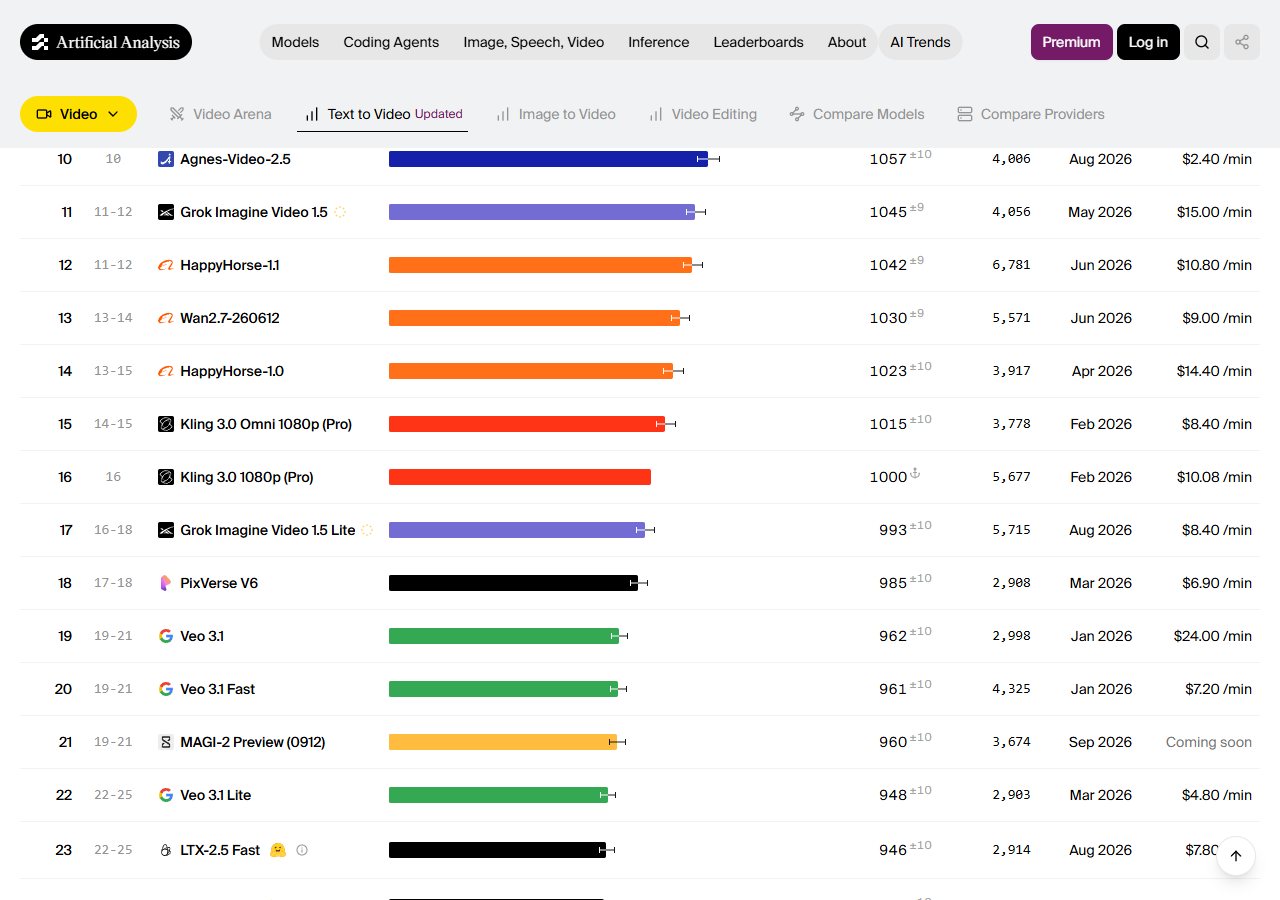The image size is (1280, 900).
Task: Open the Leaderboards menu
Action: tap(758, 42)
